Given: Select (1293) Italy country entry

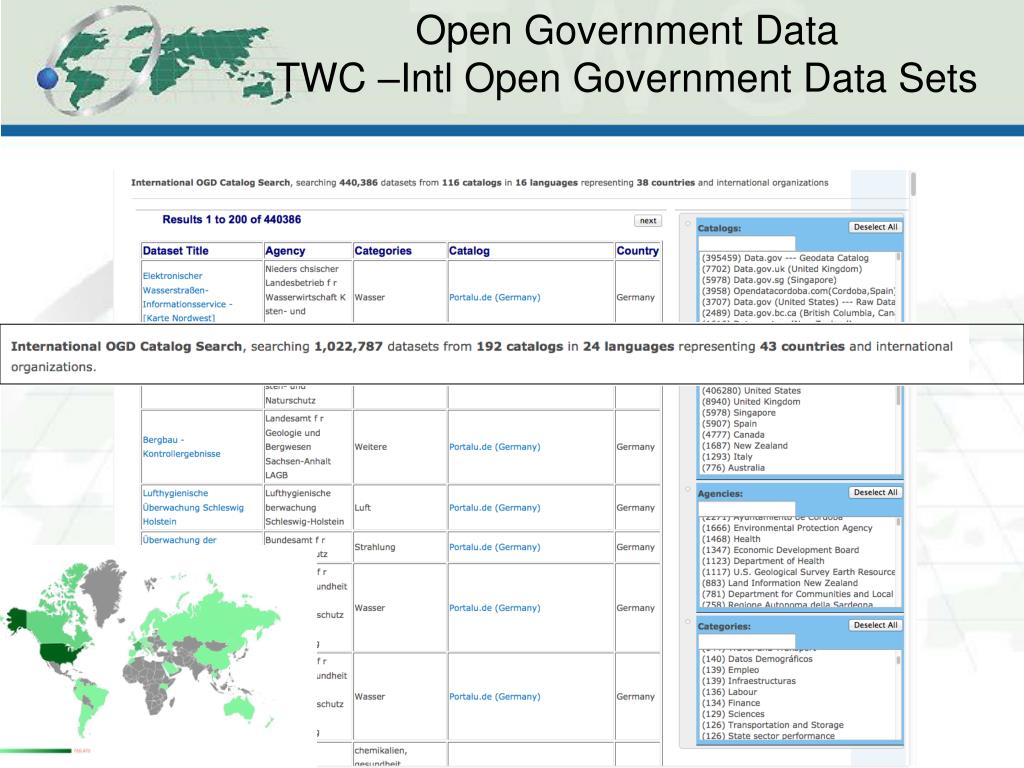Looking at the screenshot, I should point(727,457).
